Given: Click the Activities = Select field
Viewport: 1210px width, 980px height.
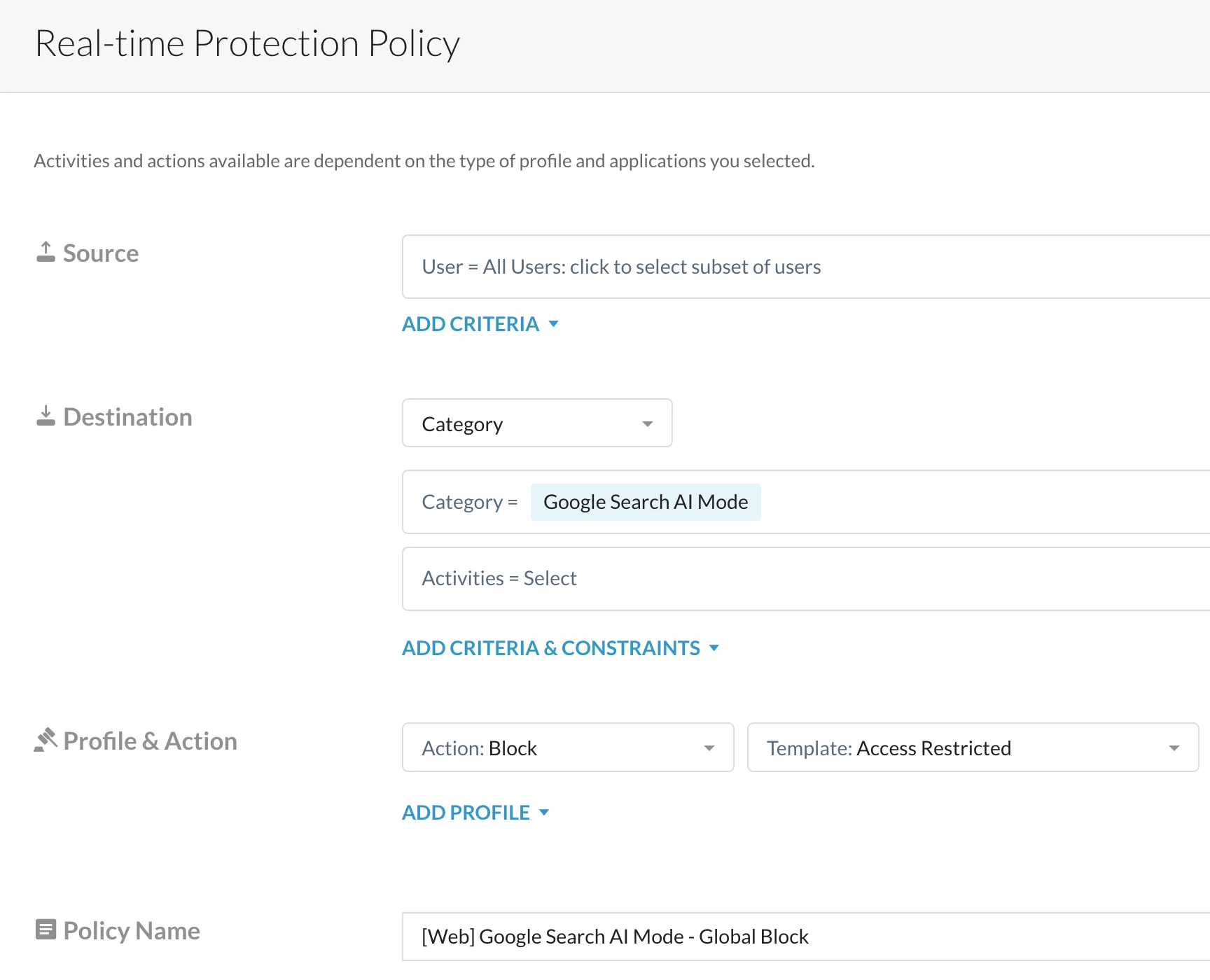Looking at the screenshot, I should coord(805,578).
